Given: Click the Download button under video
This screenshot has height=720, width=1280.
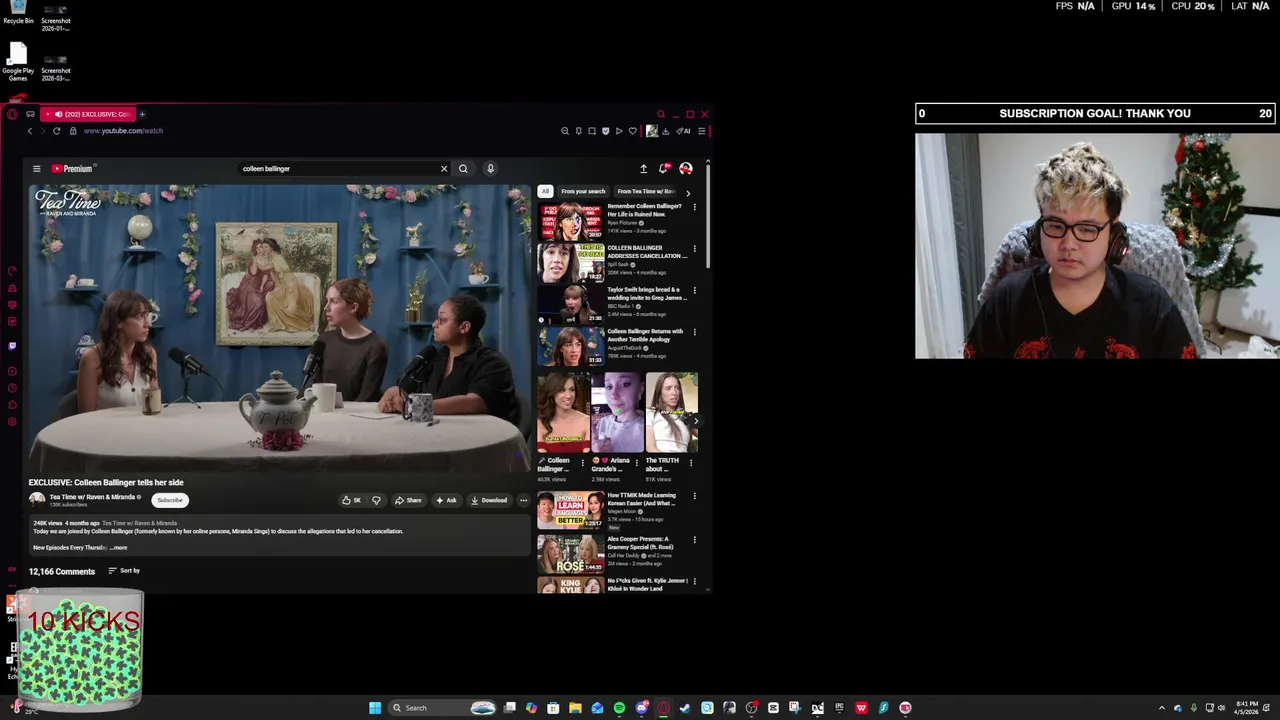Looking at the screenshot, I should pyautogui.click(x=489, y=500).
